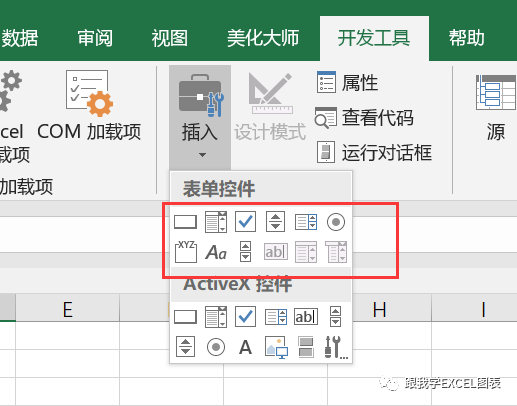The width and height of the screenshot is (517, 406).
Task: Switch to the 数据 tab
Action: pos(19,38)
